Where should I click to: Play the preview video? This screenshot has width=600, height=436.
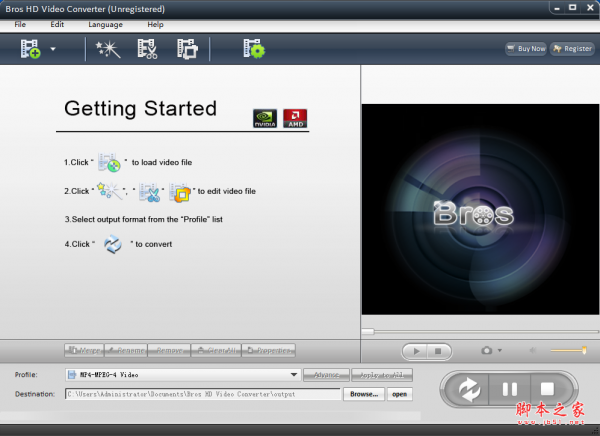[416, 351]
